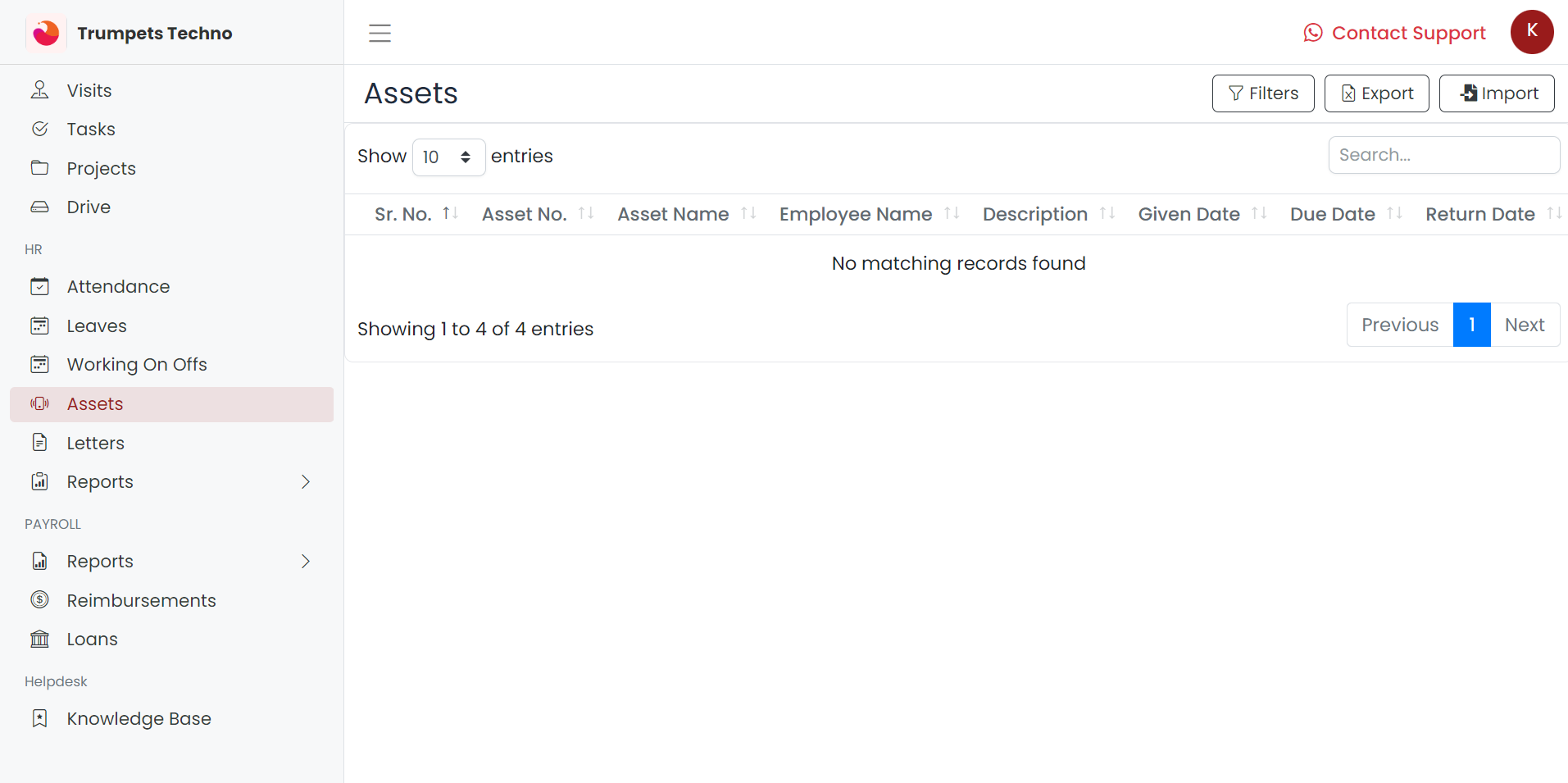Open Letters from the sidebar

(x=95, y=444)
